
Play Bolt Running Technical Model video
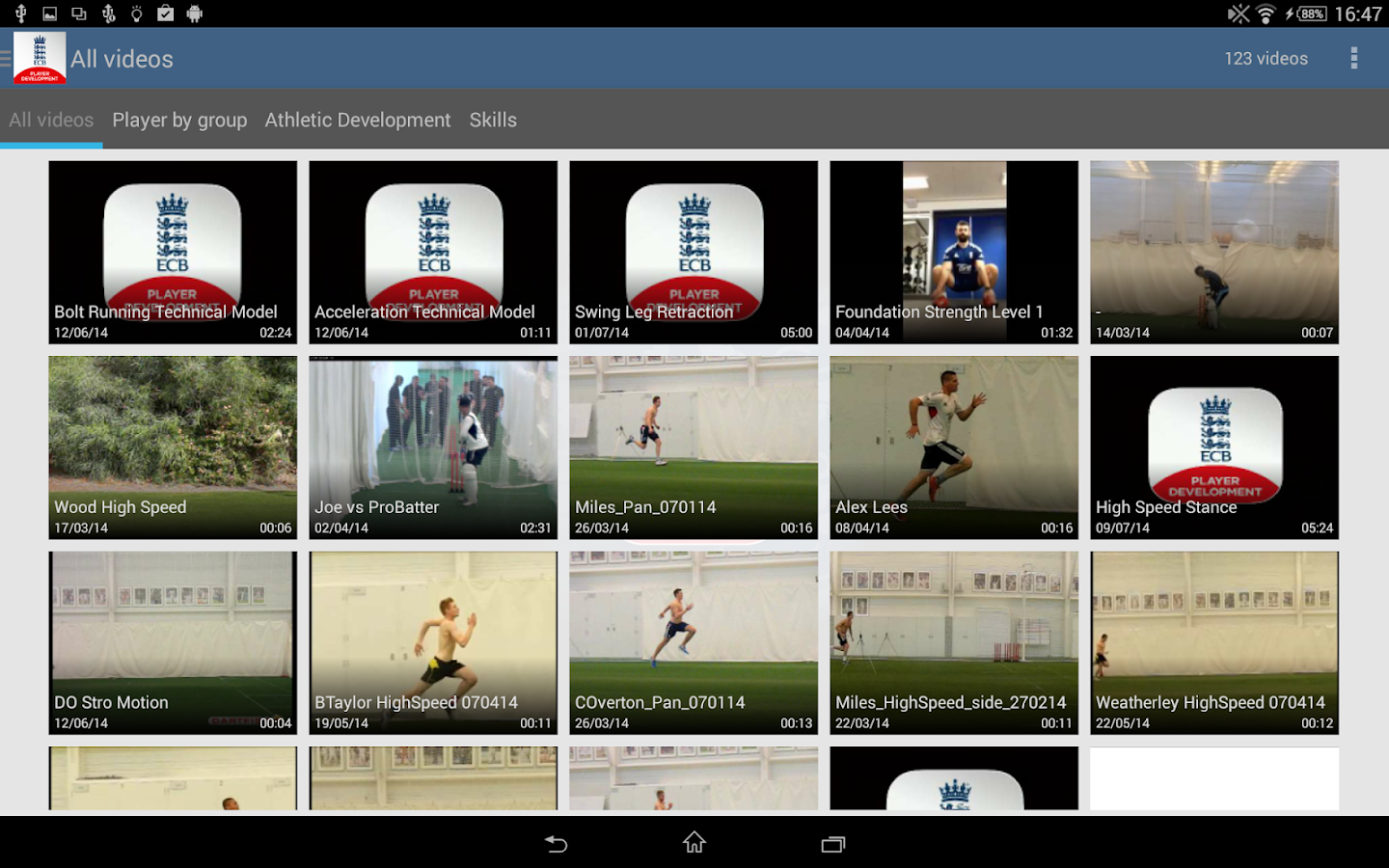pos(173,252)
